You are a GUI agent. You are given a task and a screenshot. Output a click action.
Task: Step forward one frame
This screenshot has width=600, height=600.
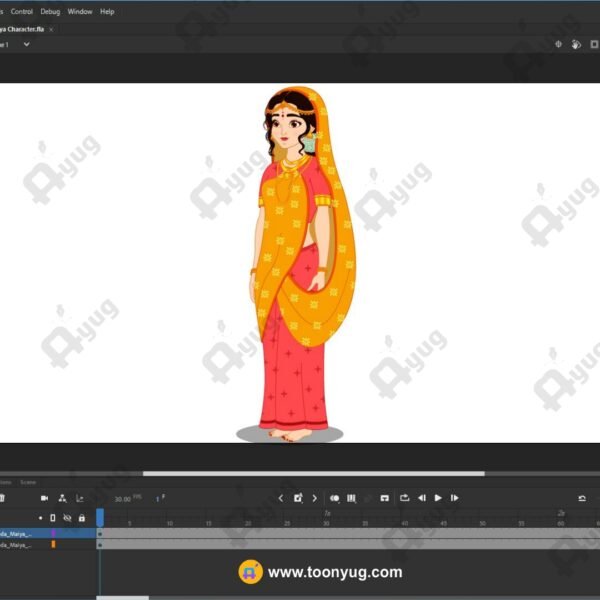(455, 498)
